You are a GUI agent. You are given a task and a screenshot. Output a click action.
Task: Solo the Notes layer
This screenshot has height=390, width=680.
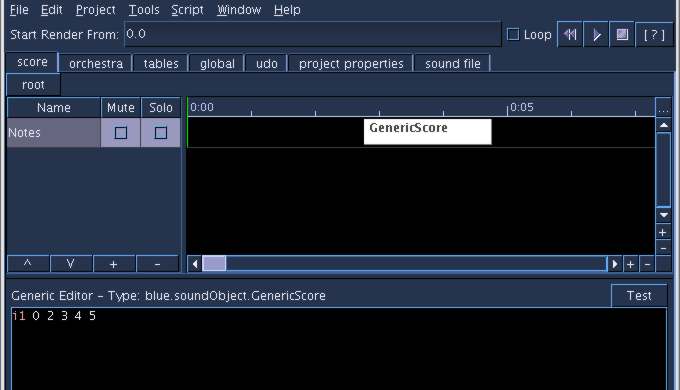[x=160, y=133]
